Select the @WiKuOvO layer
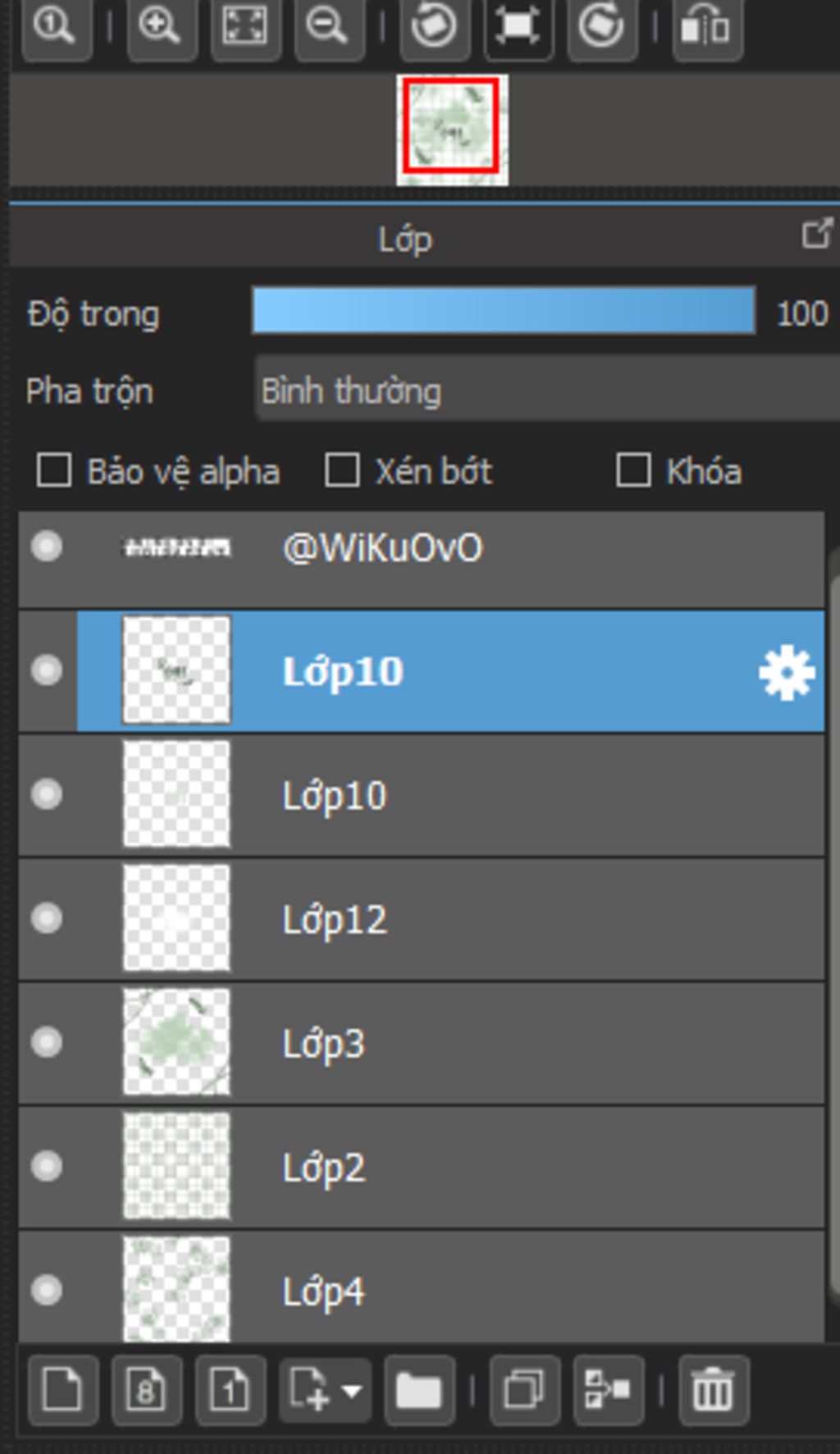840x1454 pixels. tap(422, 559)
